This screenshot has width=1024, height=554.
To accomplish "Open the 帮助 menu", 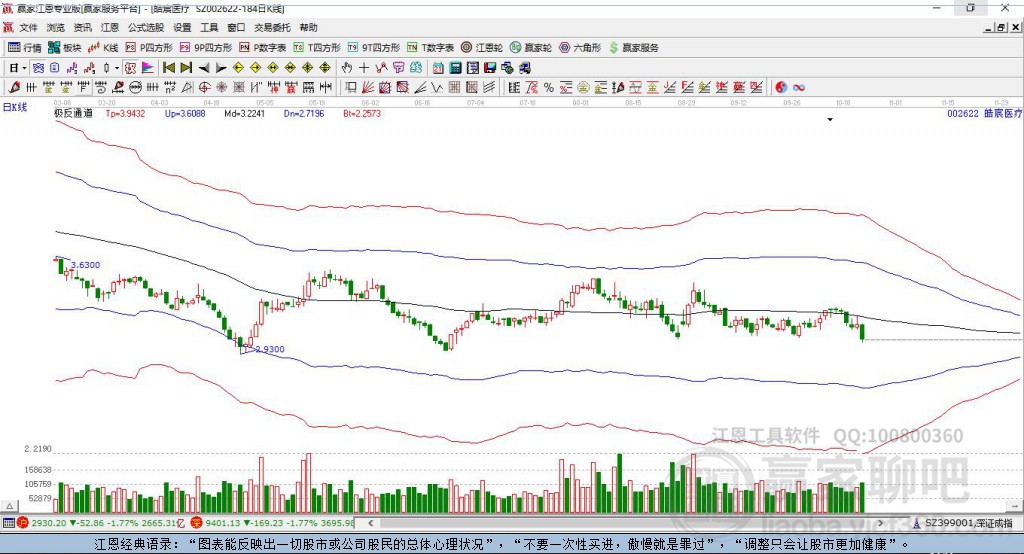I will click(308, 27).
